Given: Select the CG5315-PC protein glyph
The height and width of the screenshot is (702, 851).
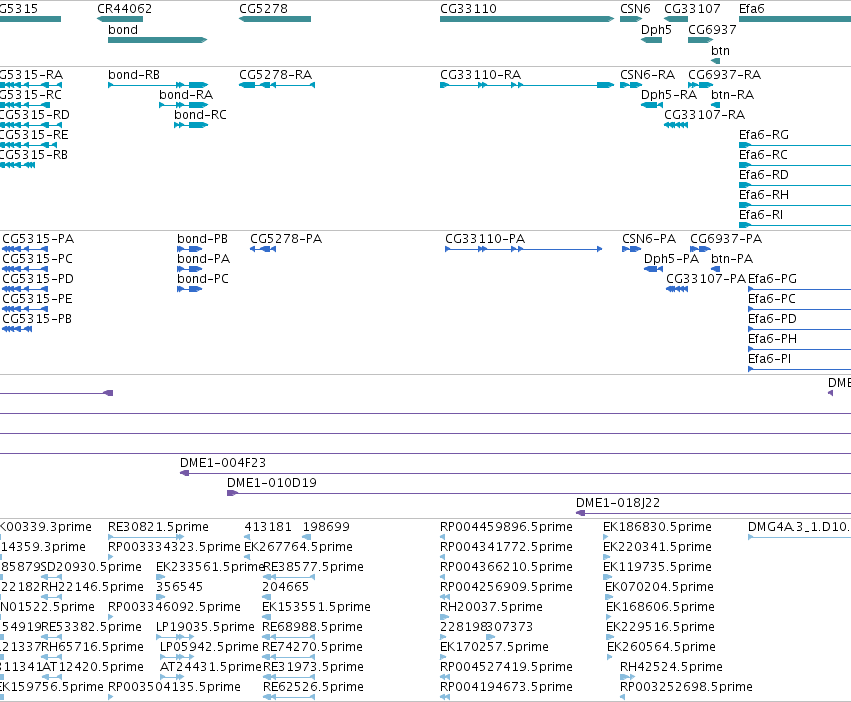Looking at the screenshot, I should [x=25, y=269].
